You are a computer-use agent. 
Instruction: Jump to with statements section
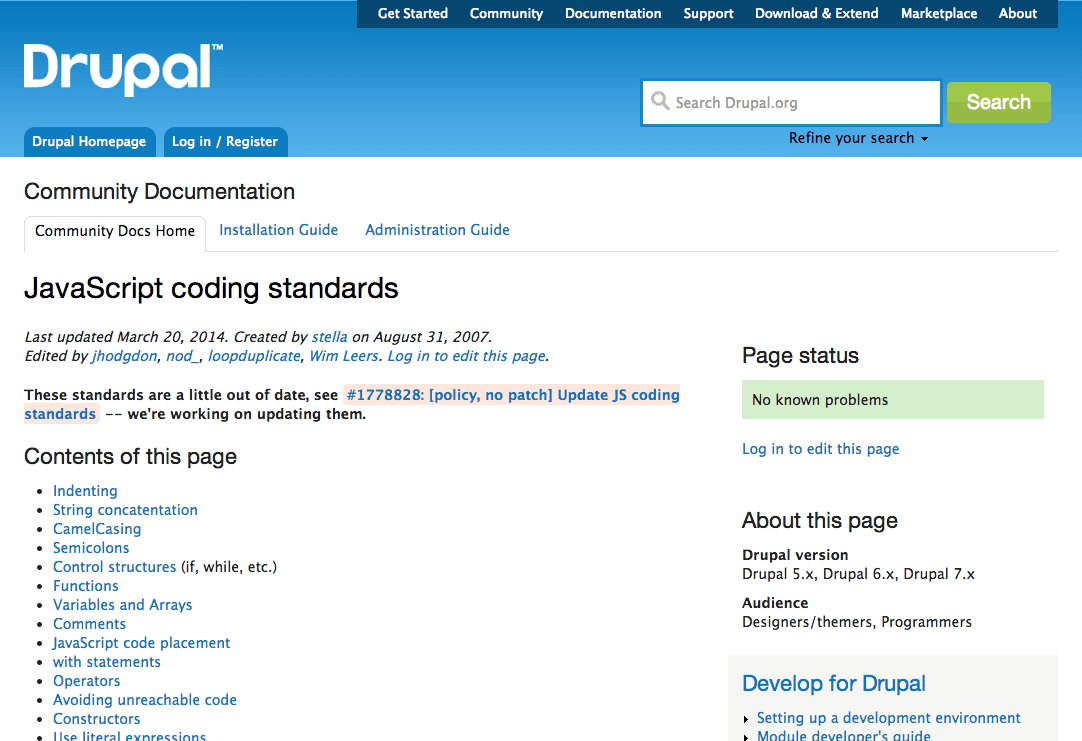pyautogui.click(x=106, y=662)
